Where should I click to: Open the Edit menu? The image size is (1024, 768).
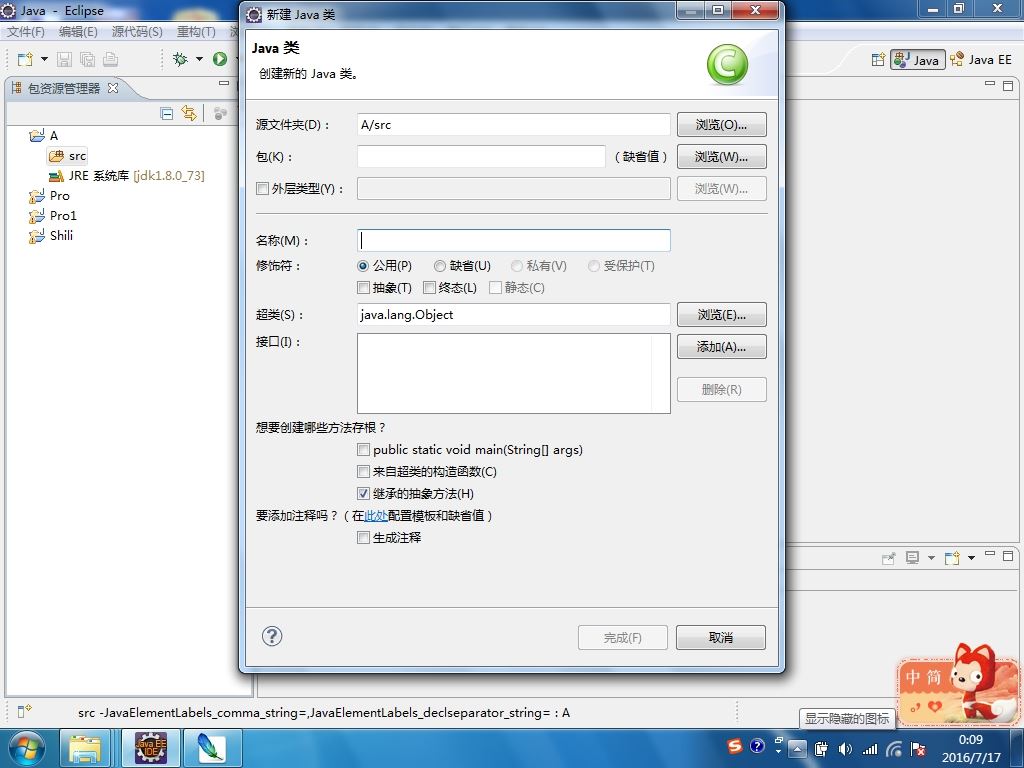tap(78, 31)
